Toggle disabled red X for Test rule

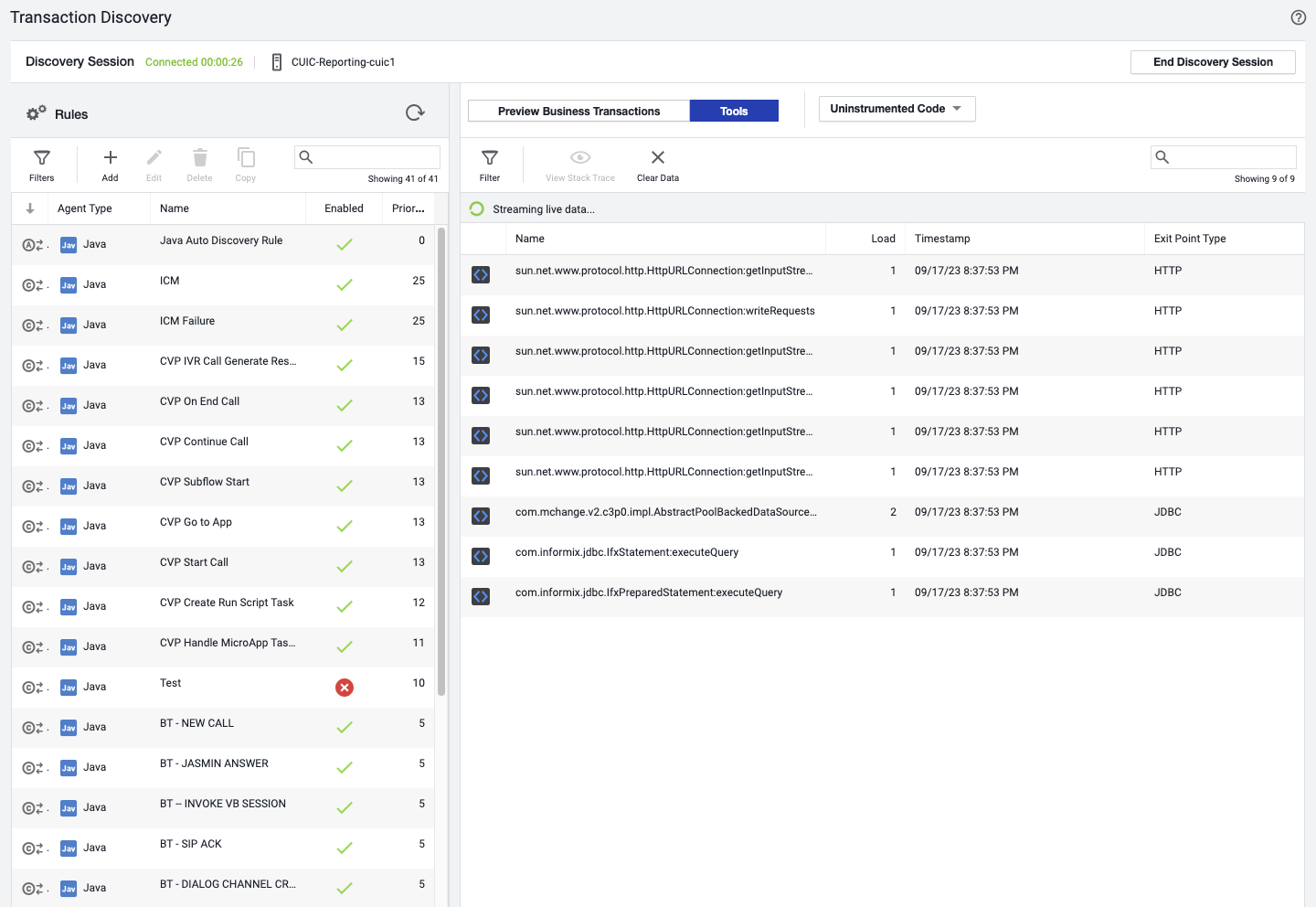[345, 688]
